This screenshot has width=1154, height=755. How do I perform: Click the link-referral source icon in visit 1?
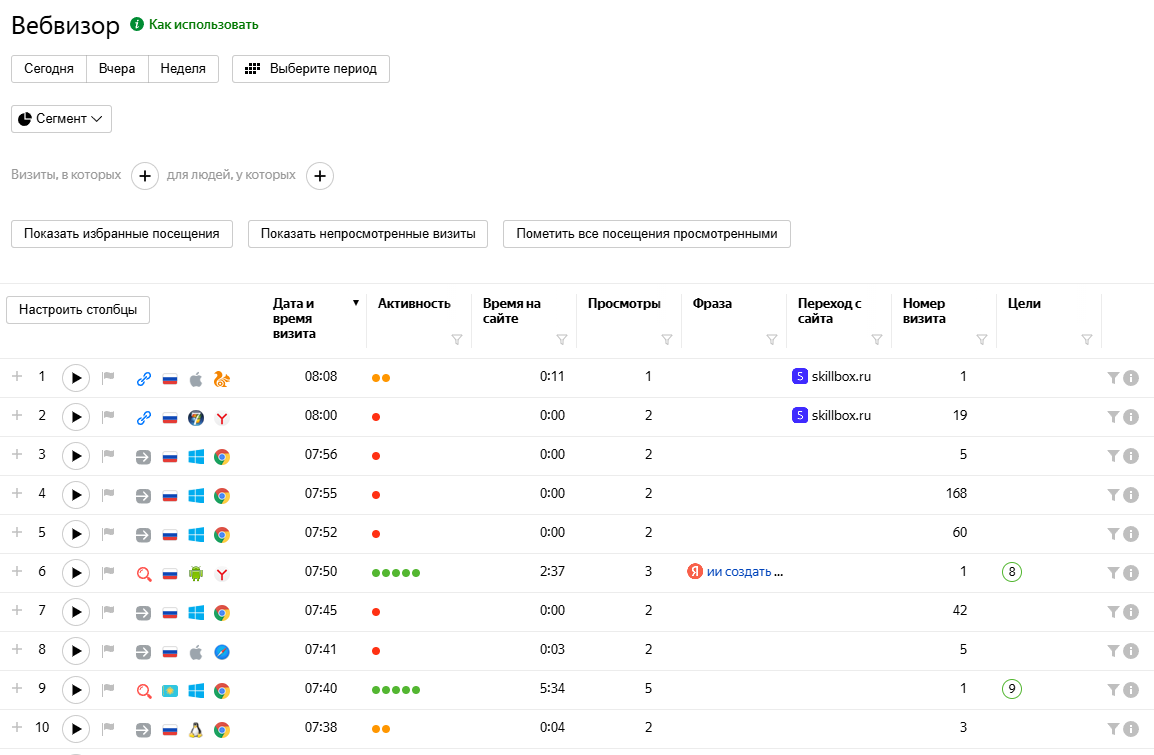(144, 379)
